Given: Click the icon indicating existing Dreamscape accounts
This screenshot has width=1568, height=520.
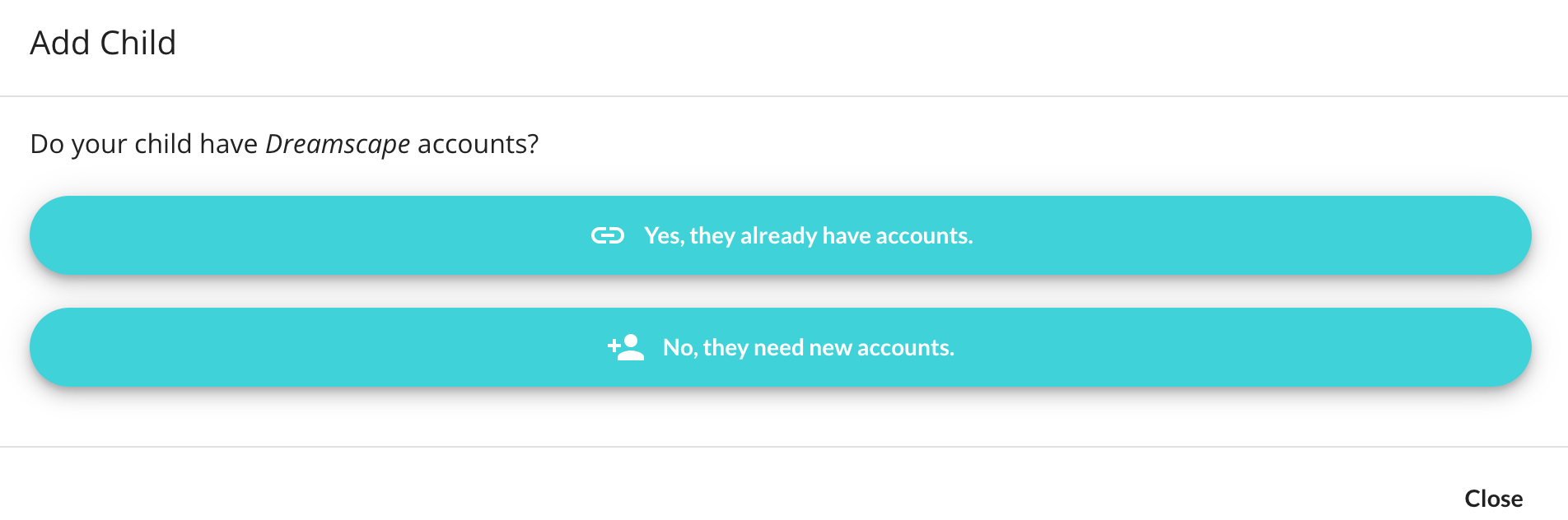Looking at the screenshot, I should click(x=607, y=235).
